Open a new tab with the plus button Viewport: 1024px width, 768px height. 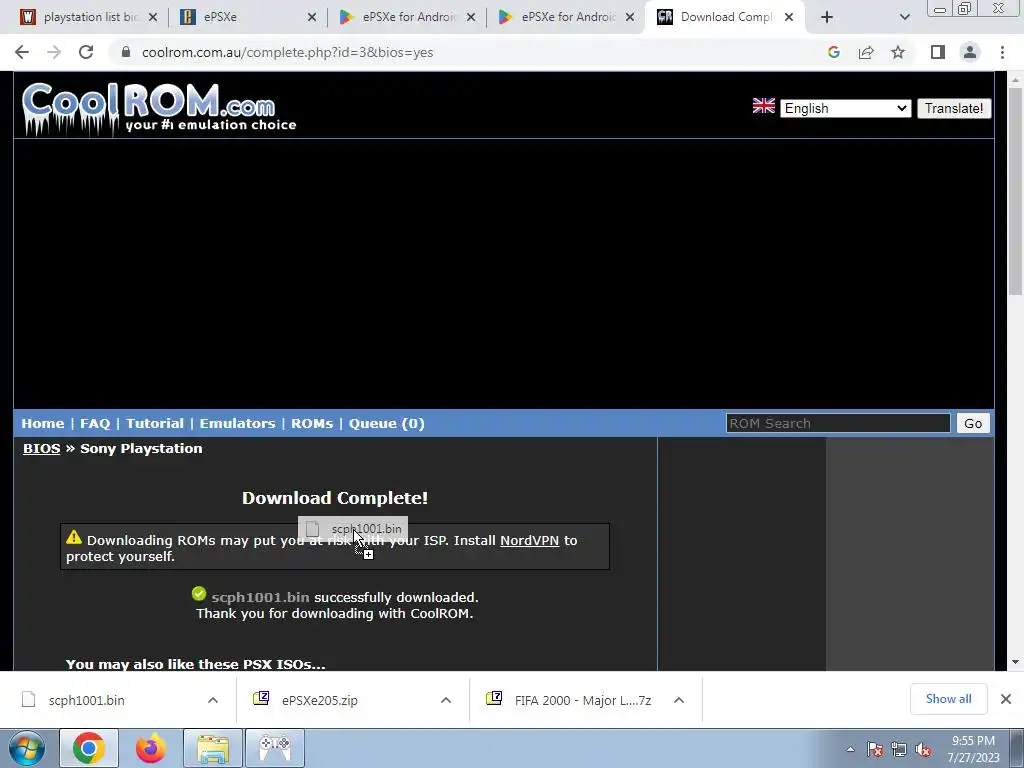tap(827, 17)
